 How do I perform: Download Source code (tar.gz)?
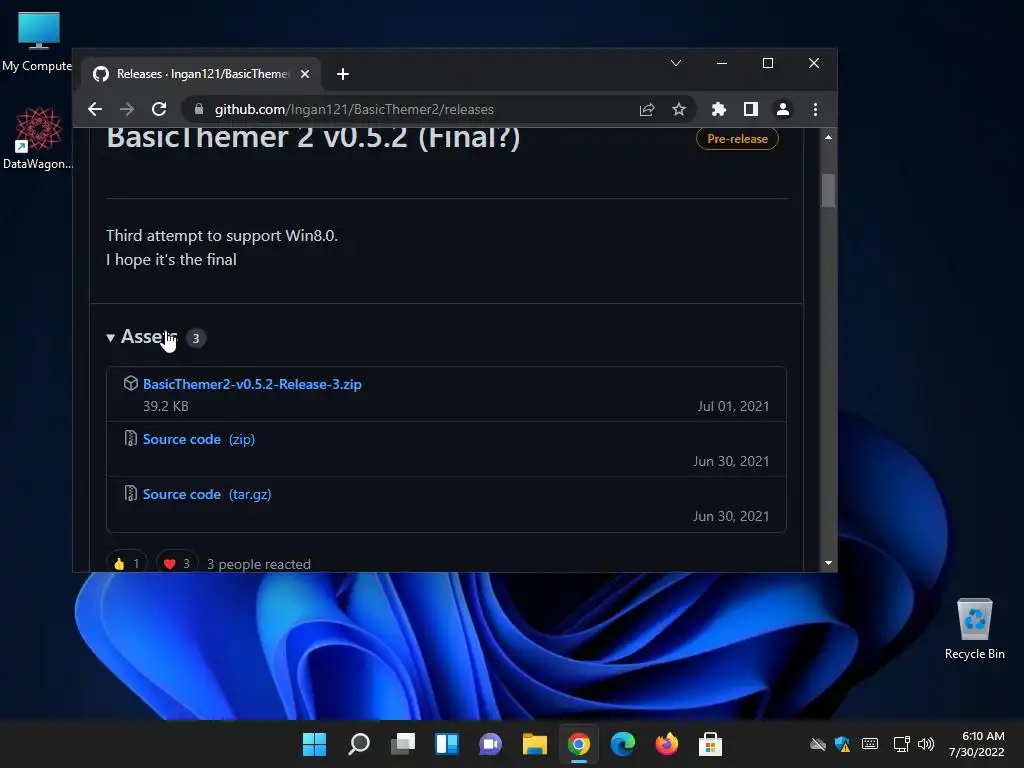coord(207,494)
